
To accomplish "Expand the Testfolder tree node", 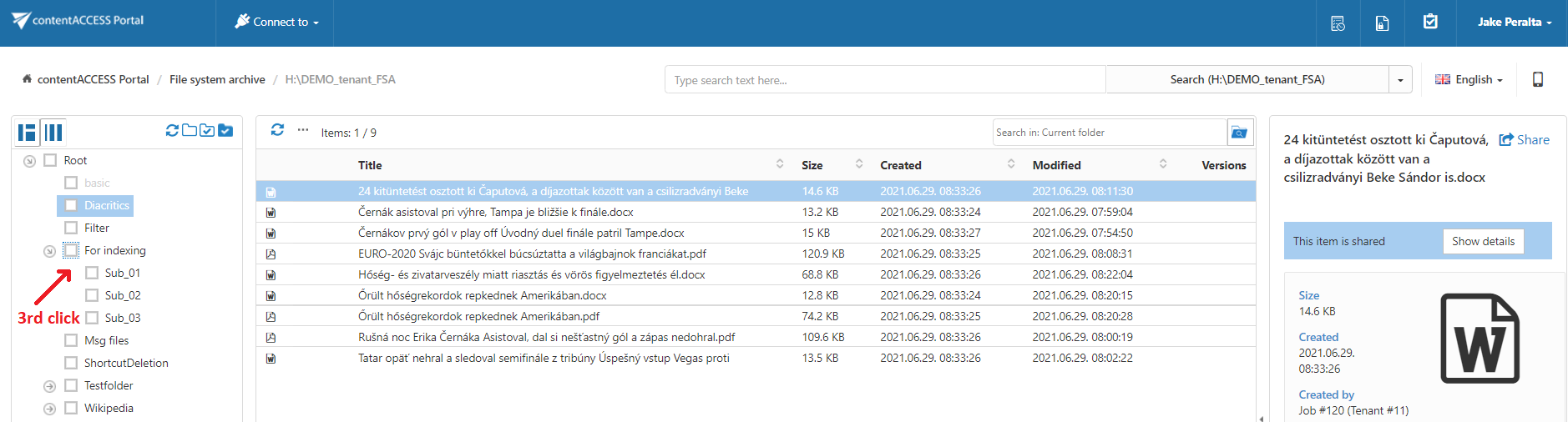I will coord(49,386).
